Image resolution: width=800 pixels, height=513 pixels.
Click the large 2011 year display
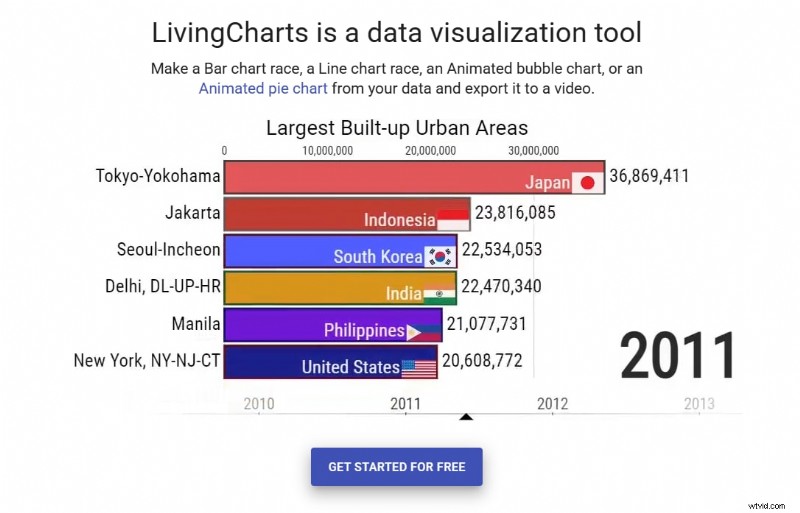(x=678, y=356)
